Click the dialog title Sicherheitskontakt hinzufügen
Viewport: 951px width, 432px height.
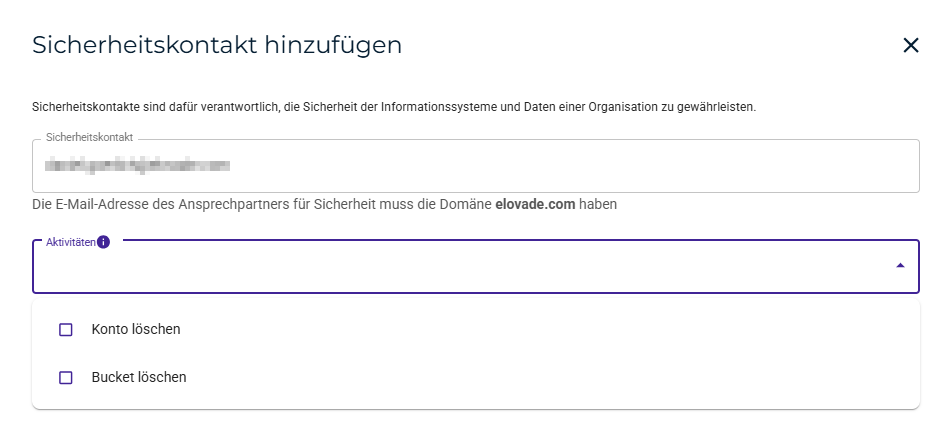pos(217,45)
